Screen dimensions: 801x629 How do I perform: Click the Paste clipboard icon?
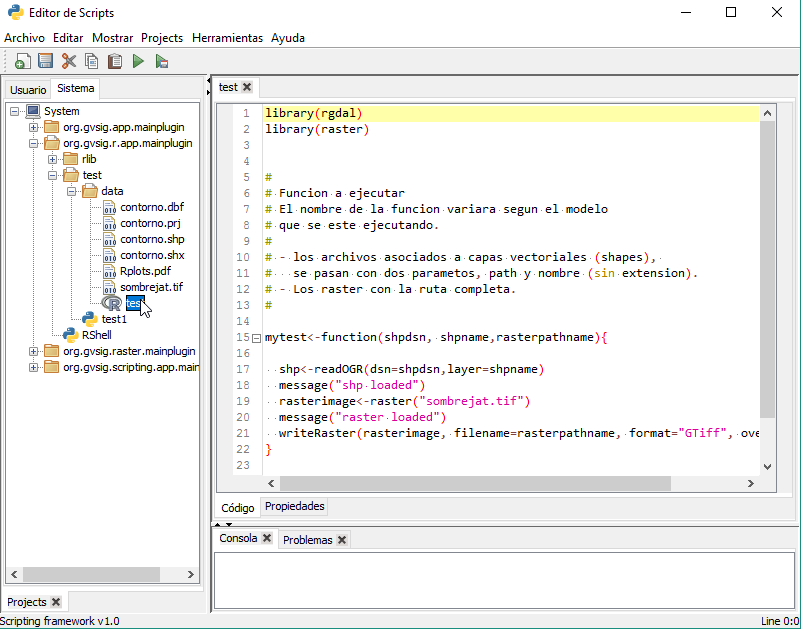115,62
